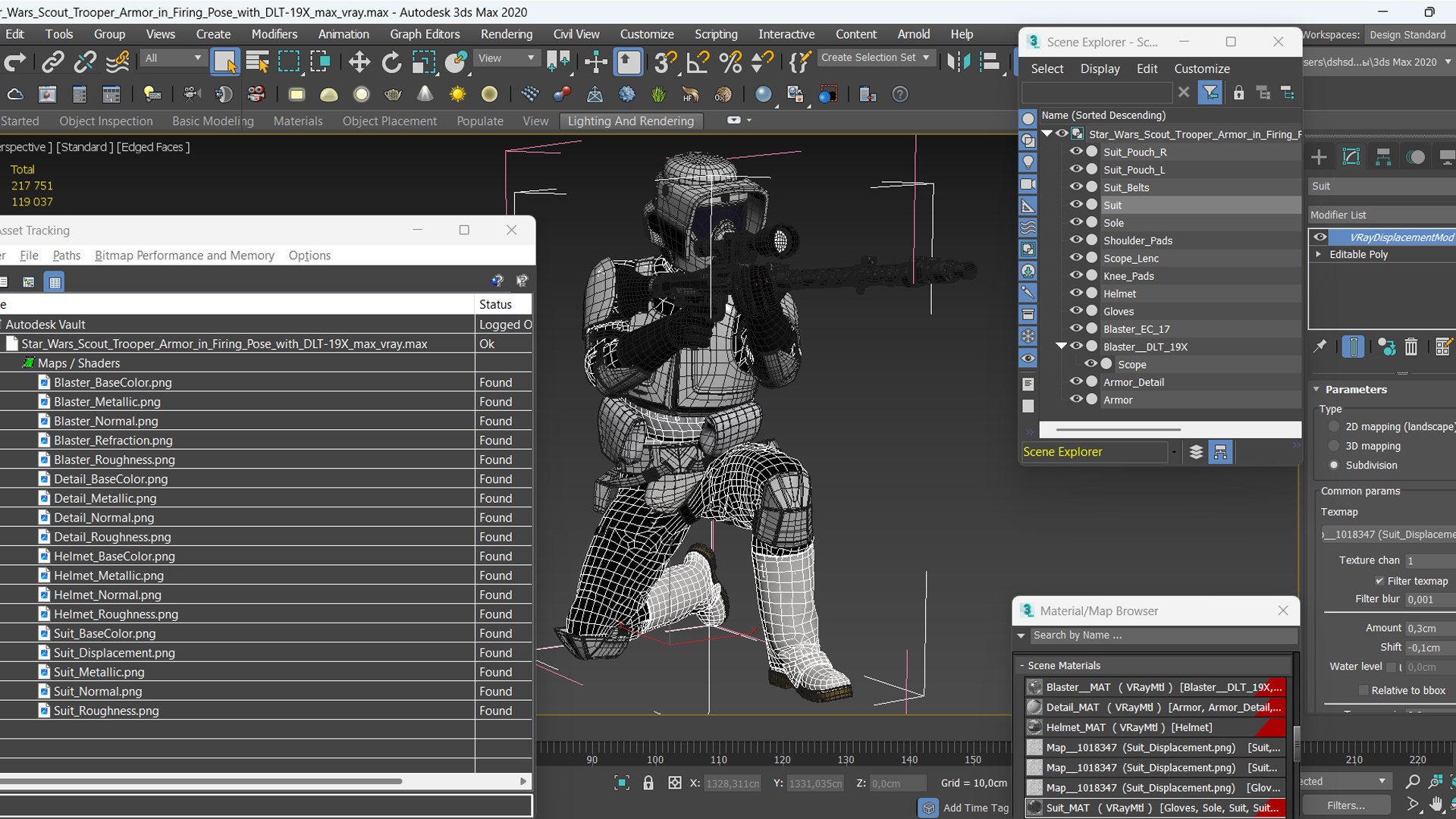The image size is (1456, 819).
Task: Click the Status column header
Action: (x=504, y=304)
